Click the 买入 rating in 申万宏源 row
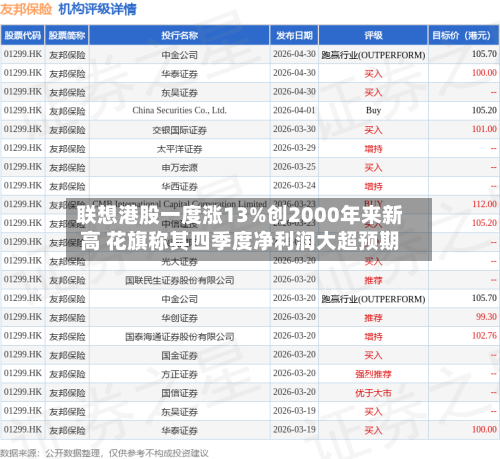The image size is (500, 459). tap(373, 167)
